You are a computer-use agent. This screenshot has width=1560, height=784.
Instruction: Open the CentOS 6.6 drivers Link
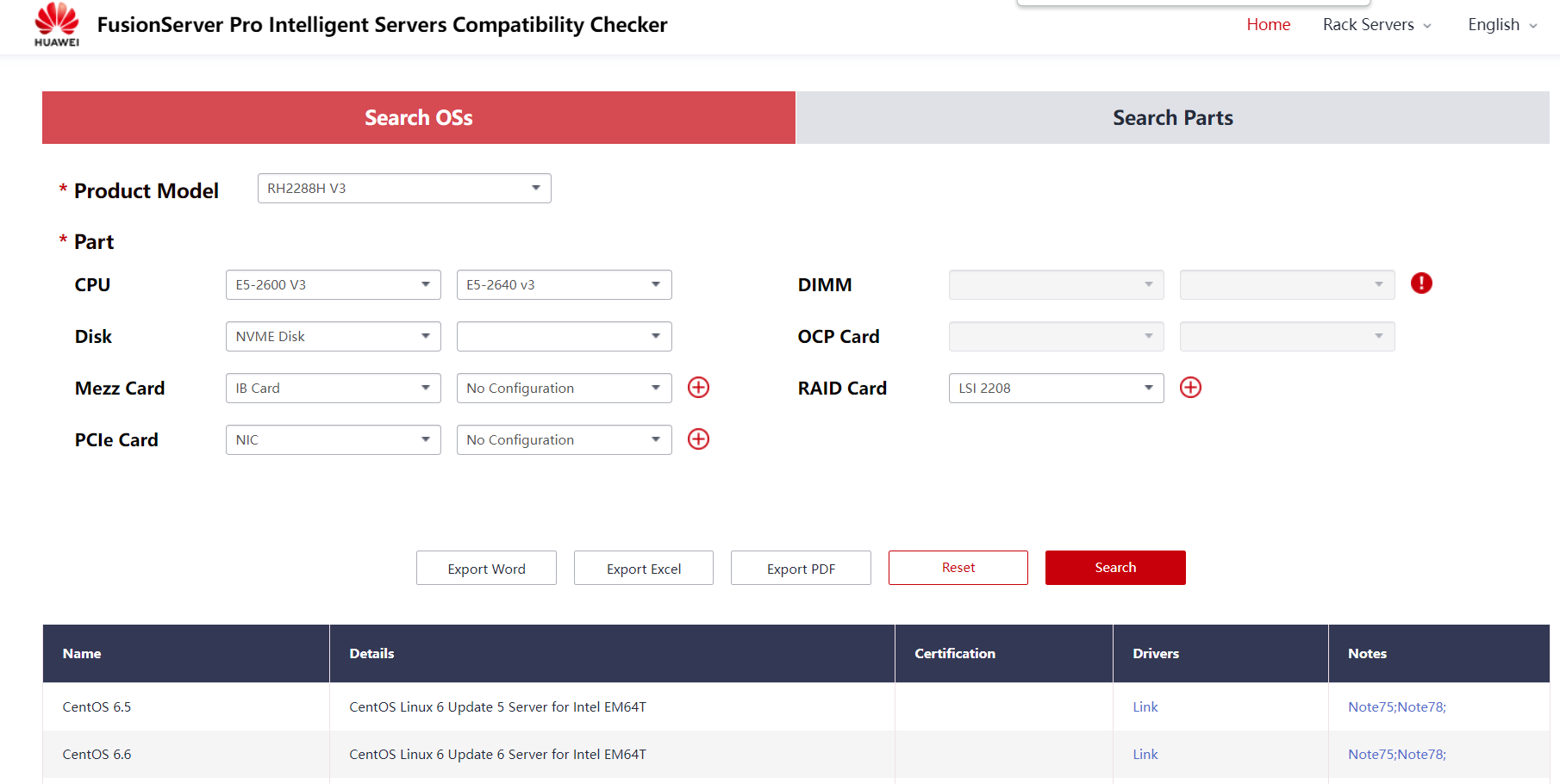point(1145,755)
